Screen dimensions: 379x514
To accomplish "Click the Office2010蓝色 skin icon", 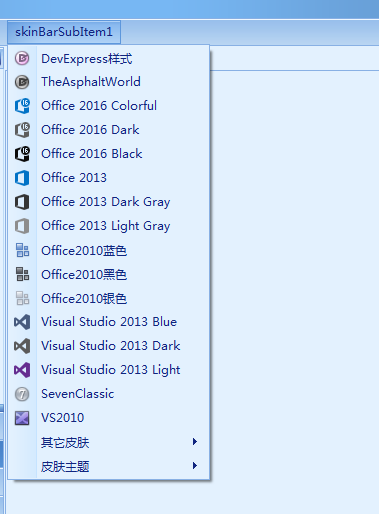I will (22, 250).
